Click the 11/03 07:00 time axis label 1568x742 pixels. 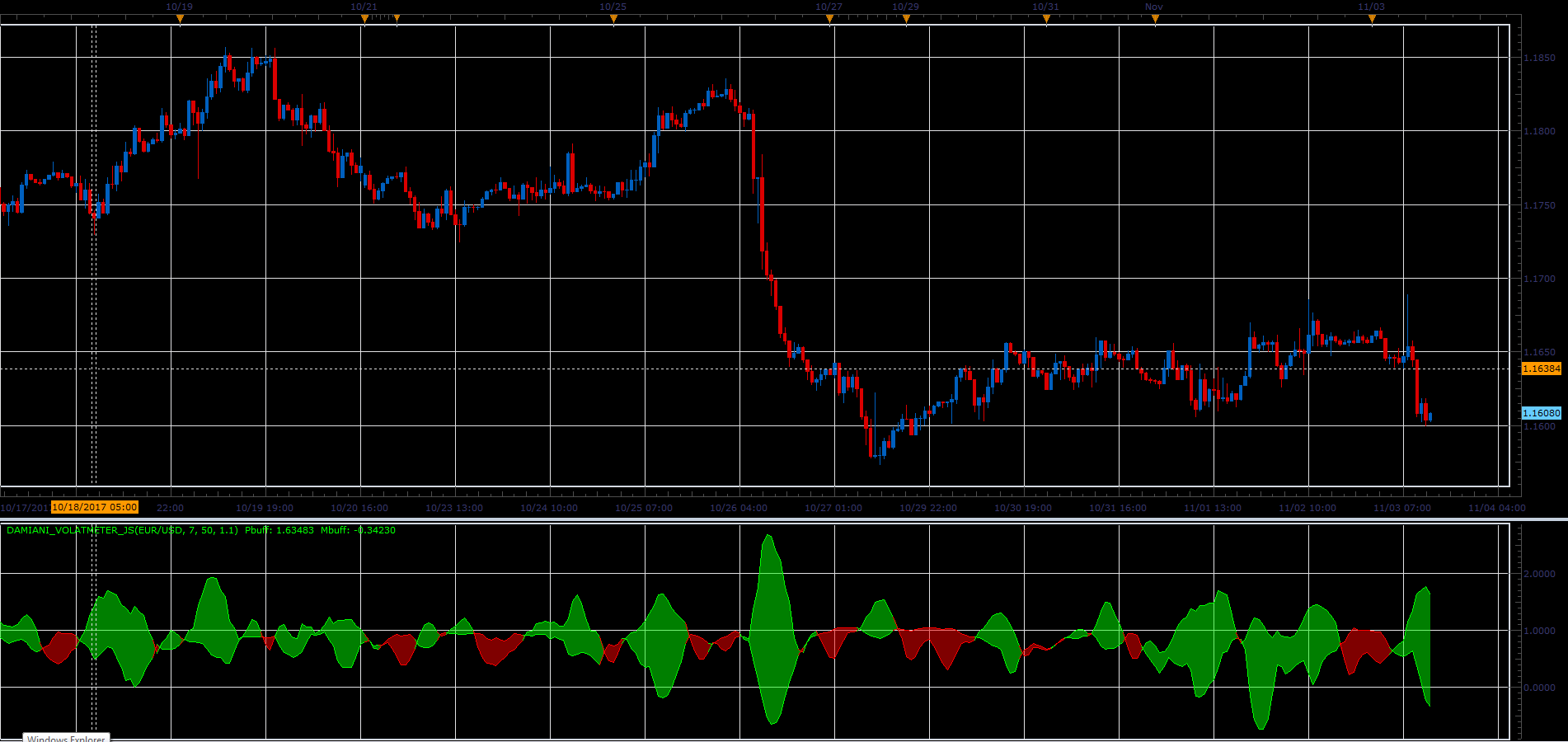(1402, 508)
